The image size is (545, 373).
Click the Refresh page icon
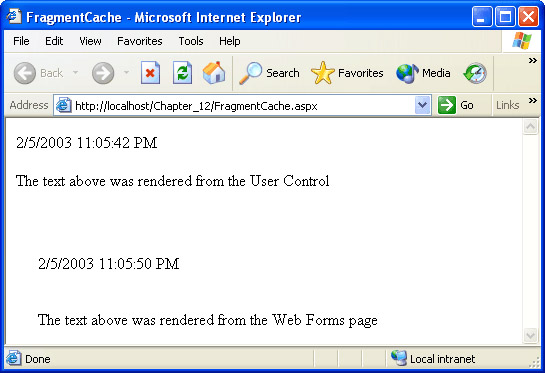coord(182,73)
